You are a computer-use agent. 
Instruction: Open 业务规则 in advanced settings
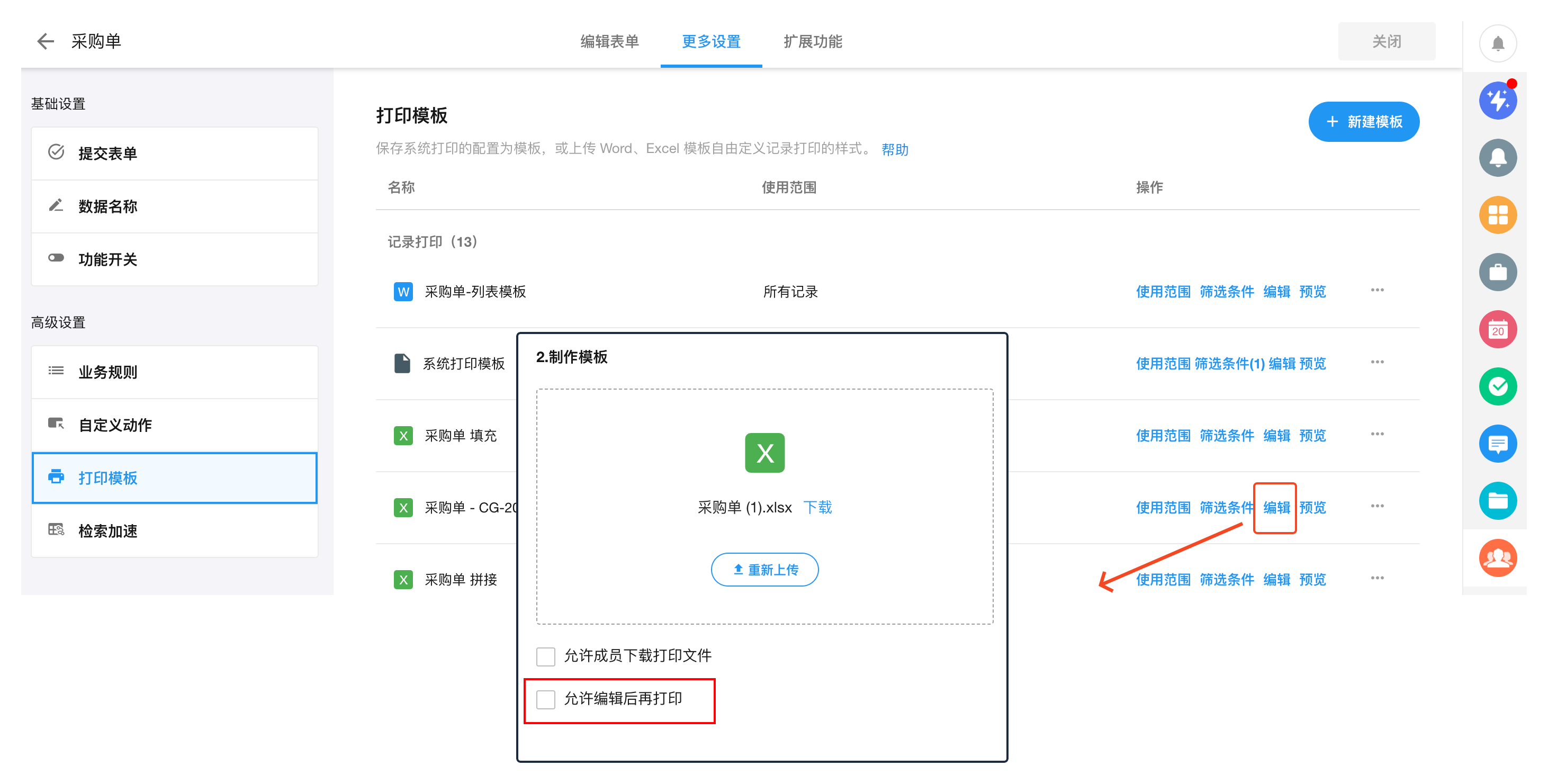[x=174, y=372]
